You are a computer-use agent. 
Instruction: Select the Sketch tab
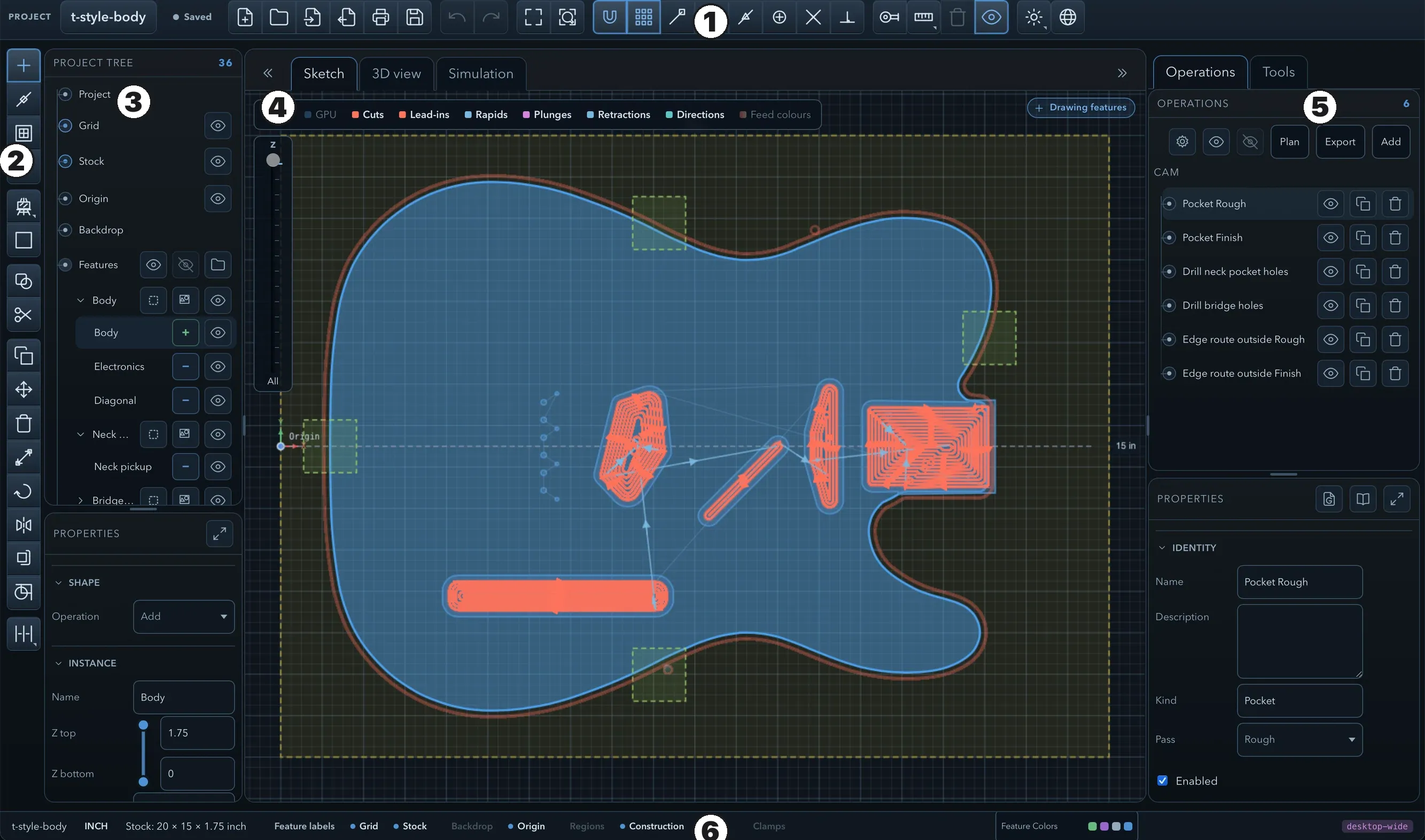click(x=324, y=74)
